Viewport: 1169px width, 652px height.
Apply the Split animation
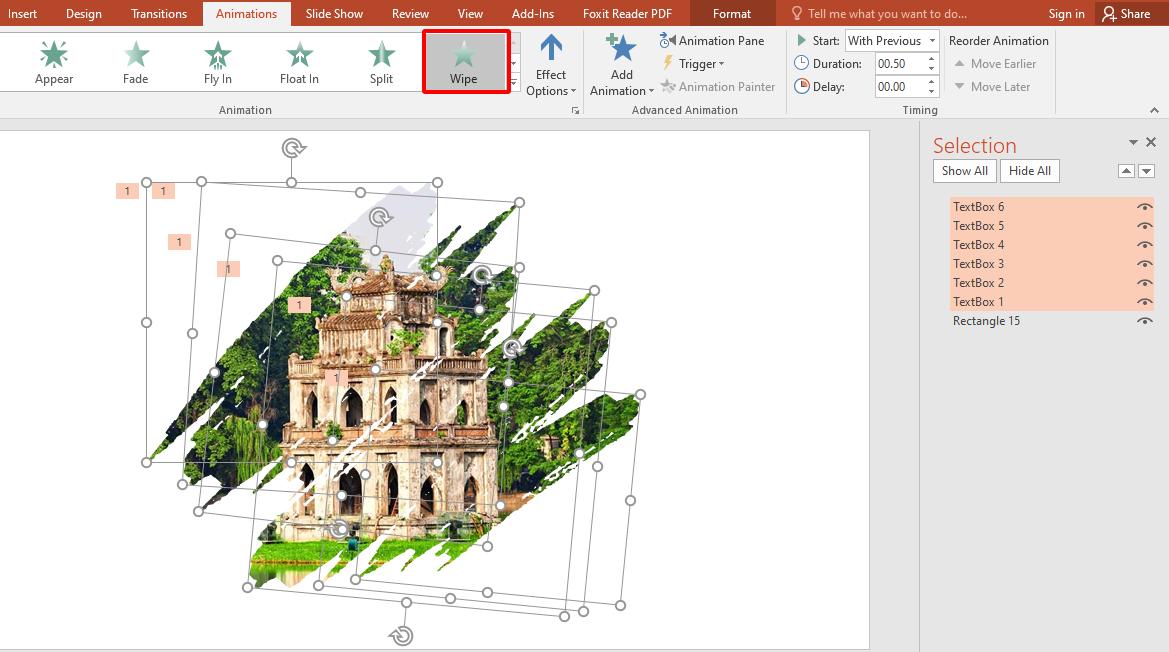[380, 60]
